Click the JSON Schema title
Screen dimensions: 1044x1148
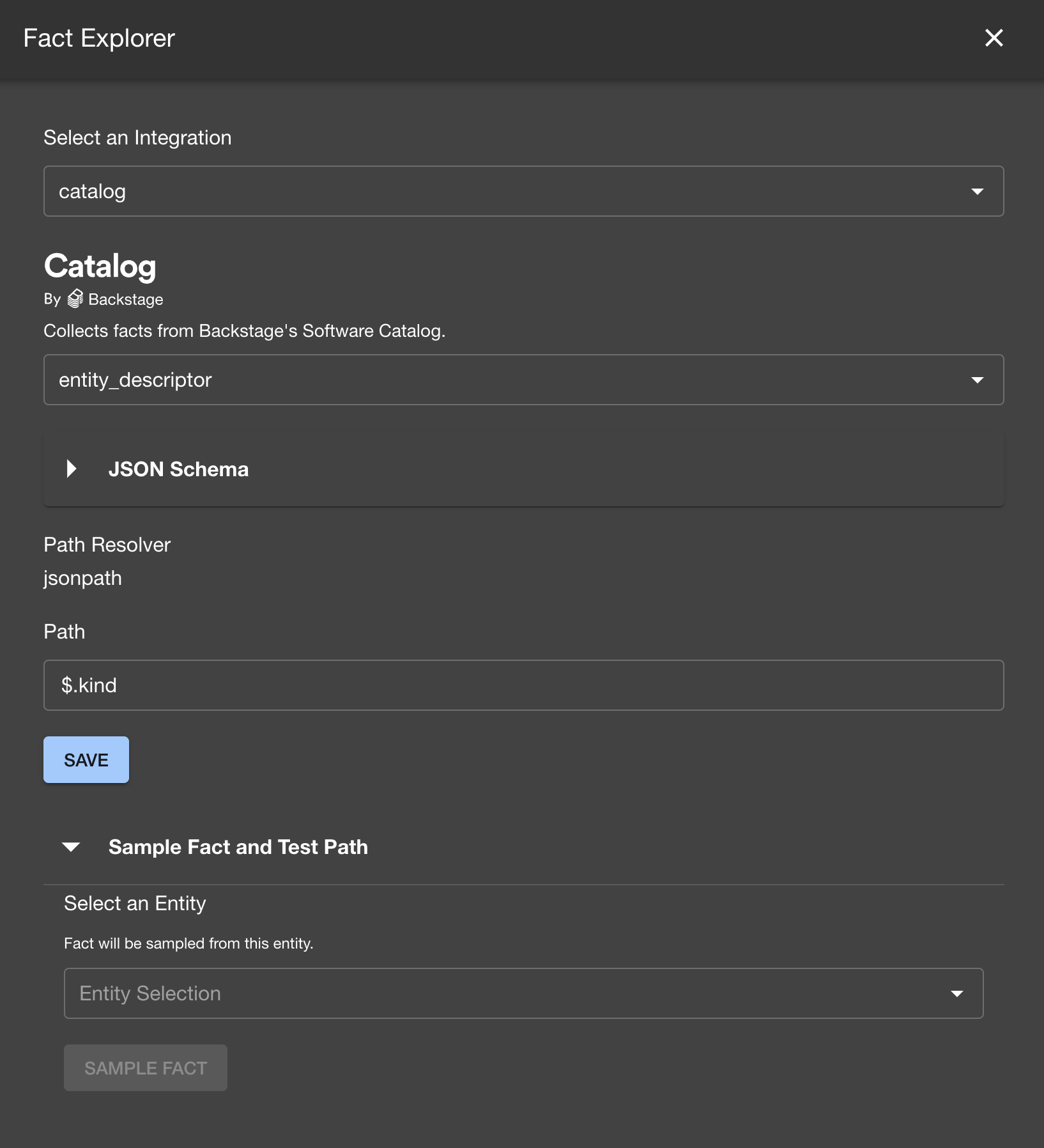[x=178, y=469]
